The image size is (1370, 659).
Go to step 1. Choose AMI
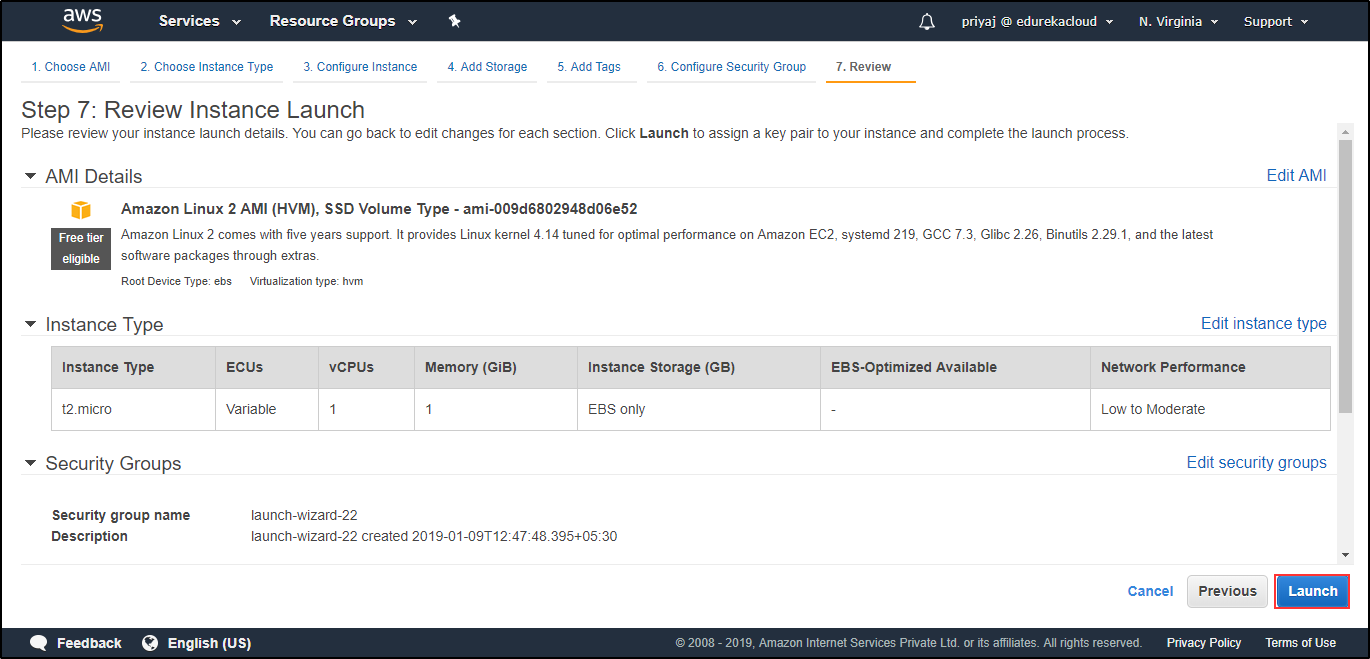click(x=70, y=67)
